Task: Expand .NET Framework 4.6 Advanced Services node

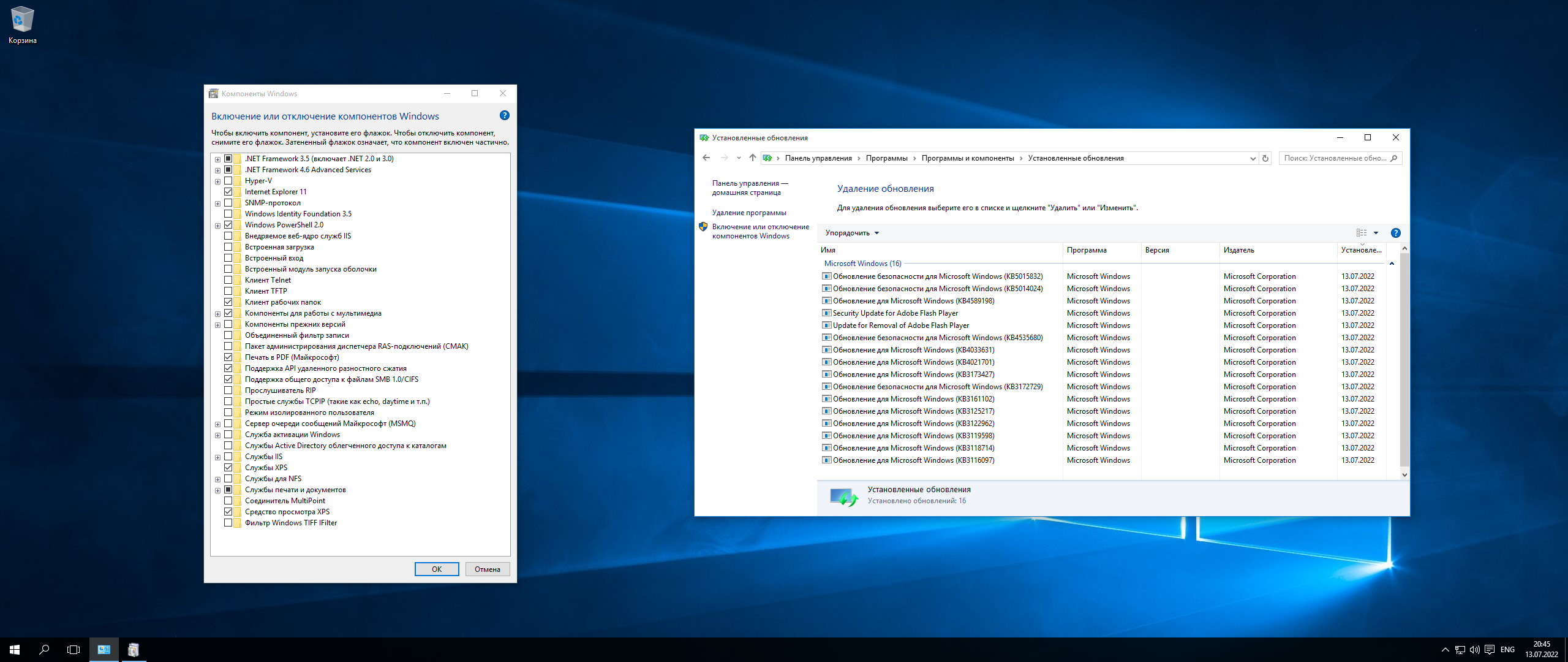Action: point(217,170)
